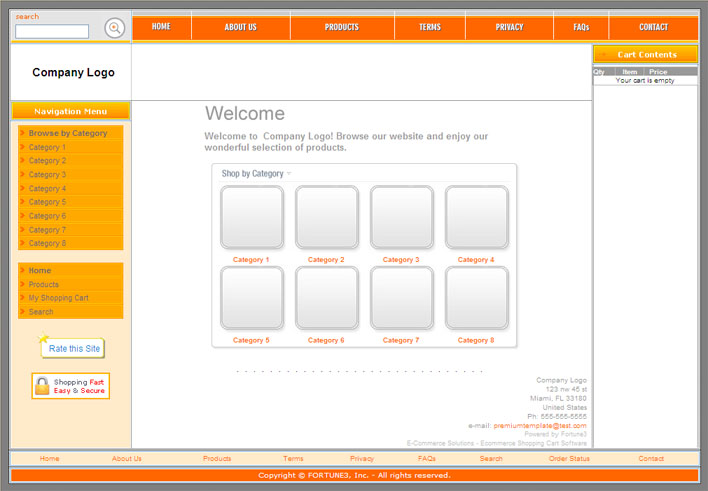Click the Rate this Site star badge
The height and width of the screenshot is (491, 708).
(x=71, y=348)
